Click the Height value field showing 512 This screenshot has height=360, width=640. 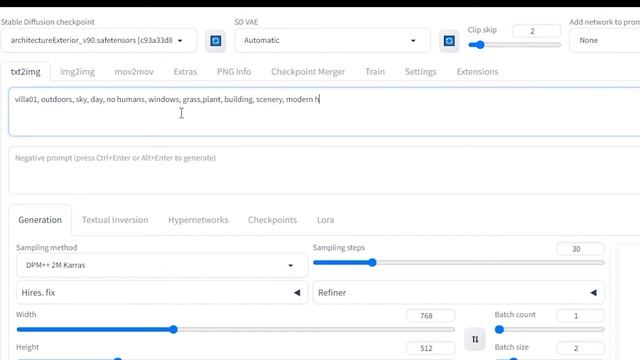431,349
